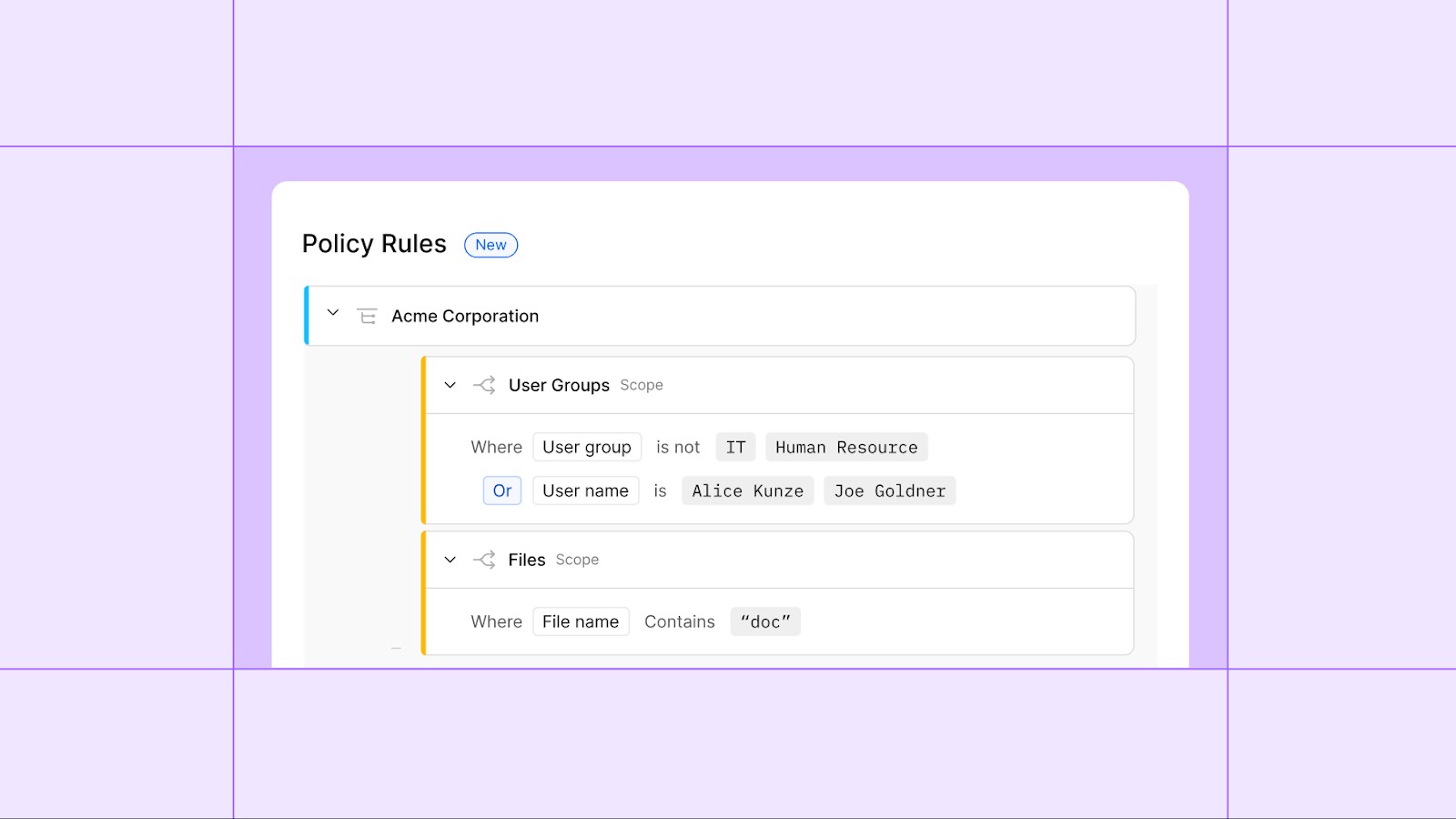The width and height of the screenshot is (1456, 819).
Task: Collapse the Files scope section
Action: [450, 560]
